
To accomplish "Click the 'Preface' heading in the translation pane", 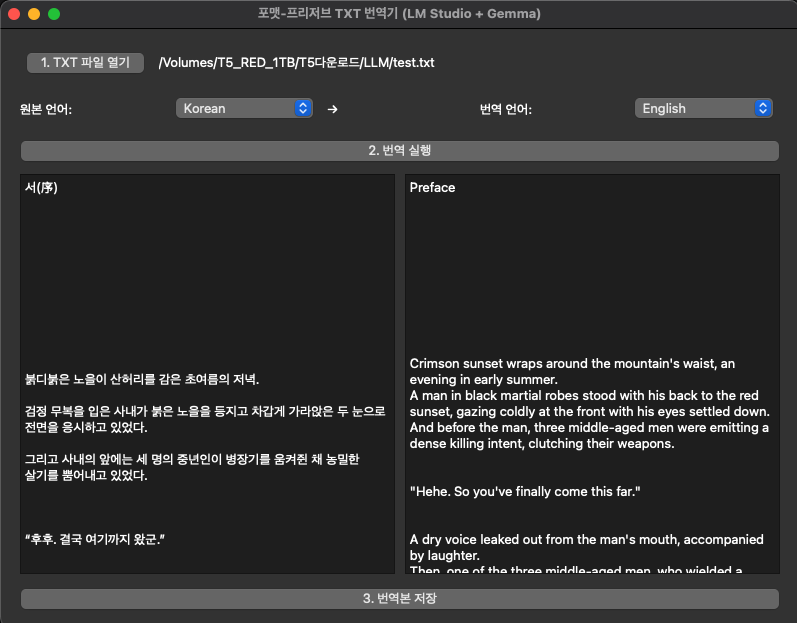I will coord(432,187).
